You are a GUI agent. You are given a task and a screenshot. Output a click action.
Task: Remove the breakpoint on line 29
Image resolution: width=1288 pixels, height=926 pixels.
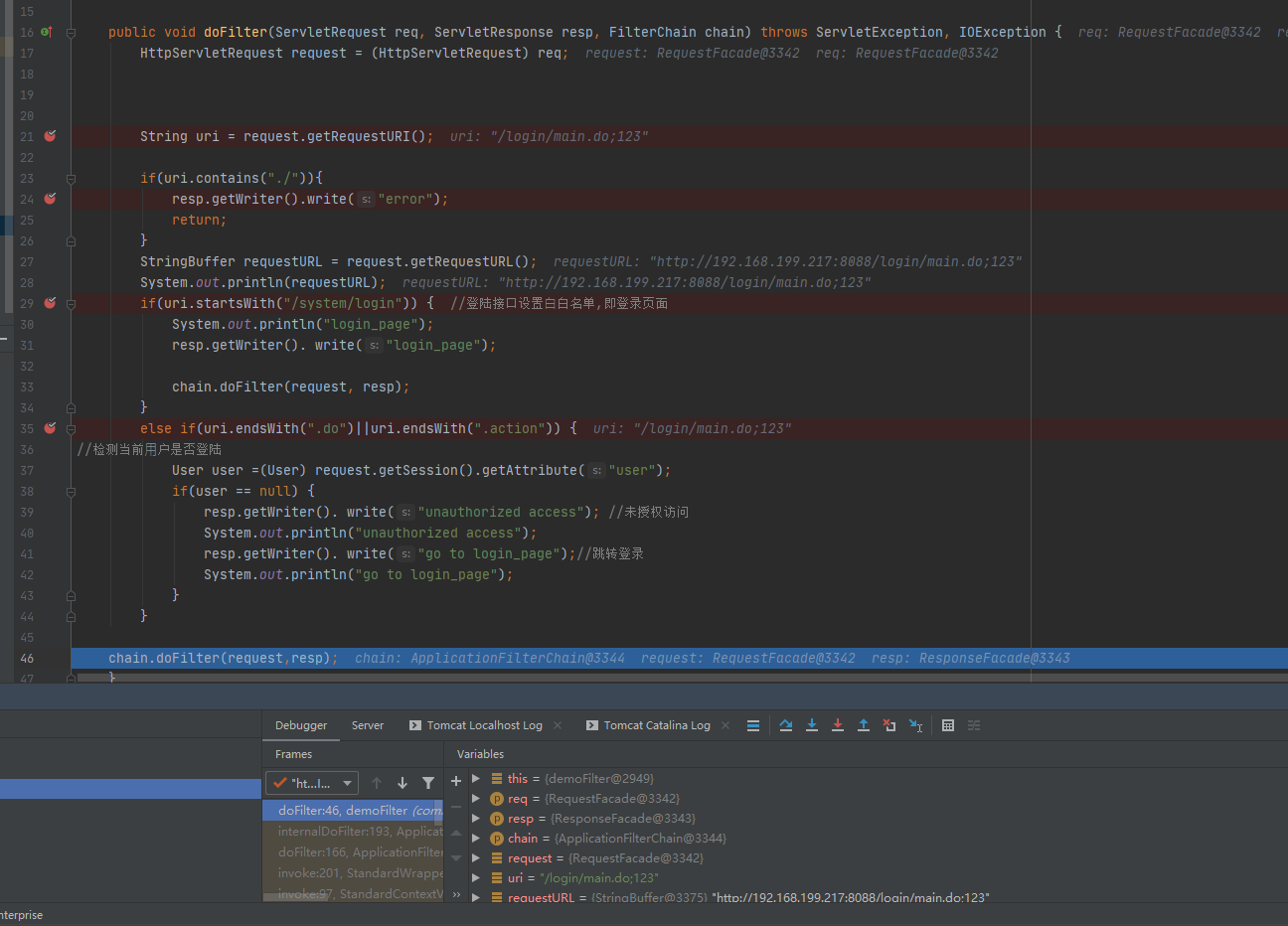[50, 303]
